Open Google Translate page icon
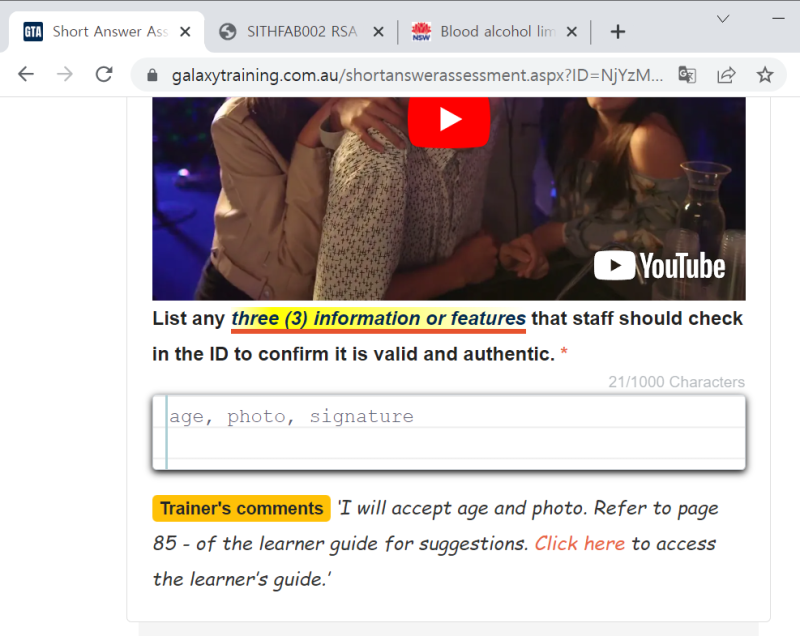The image size is (800, 636). [687, 75]
